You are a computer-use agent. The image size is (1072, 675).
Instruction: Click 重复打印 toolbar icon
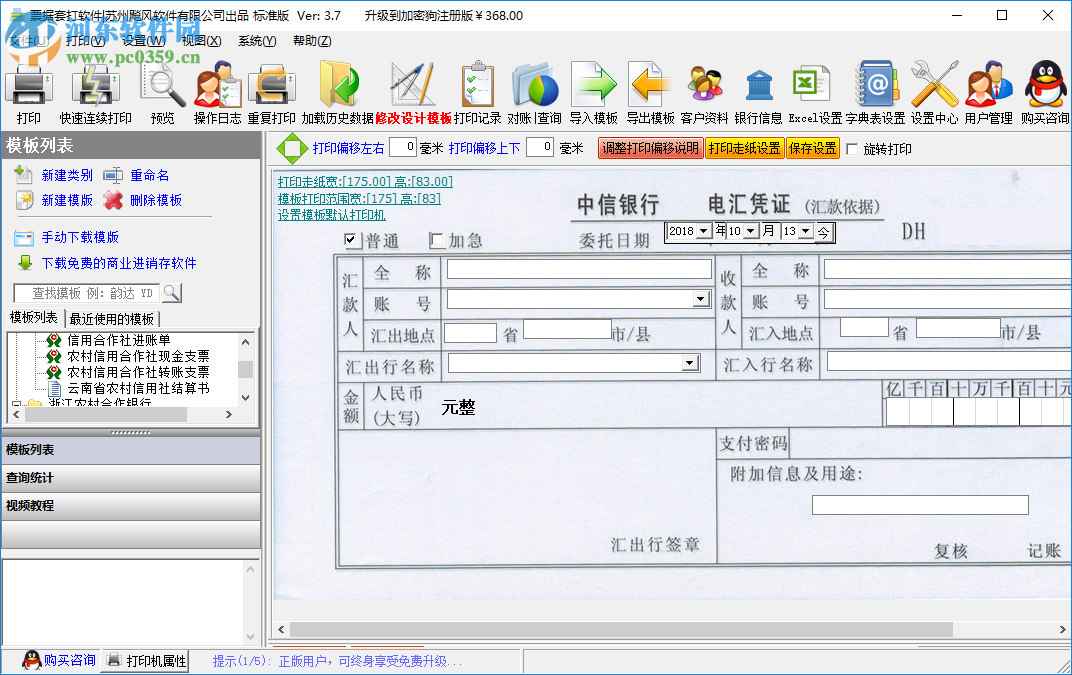coord(271,86)
